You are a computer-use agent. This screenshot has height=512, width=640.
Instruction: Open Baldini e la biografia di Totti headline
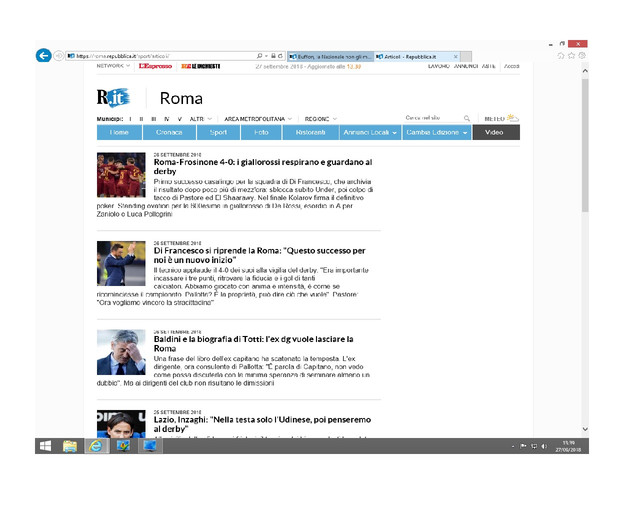click(x=253, y=344)
